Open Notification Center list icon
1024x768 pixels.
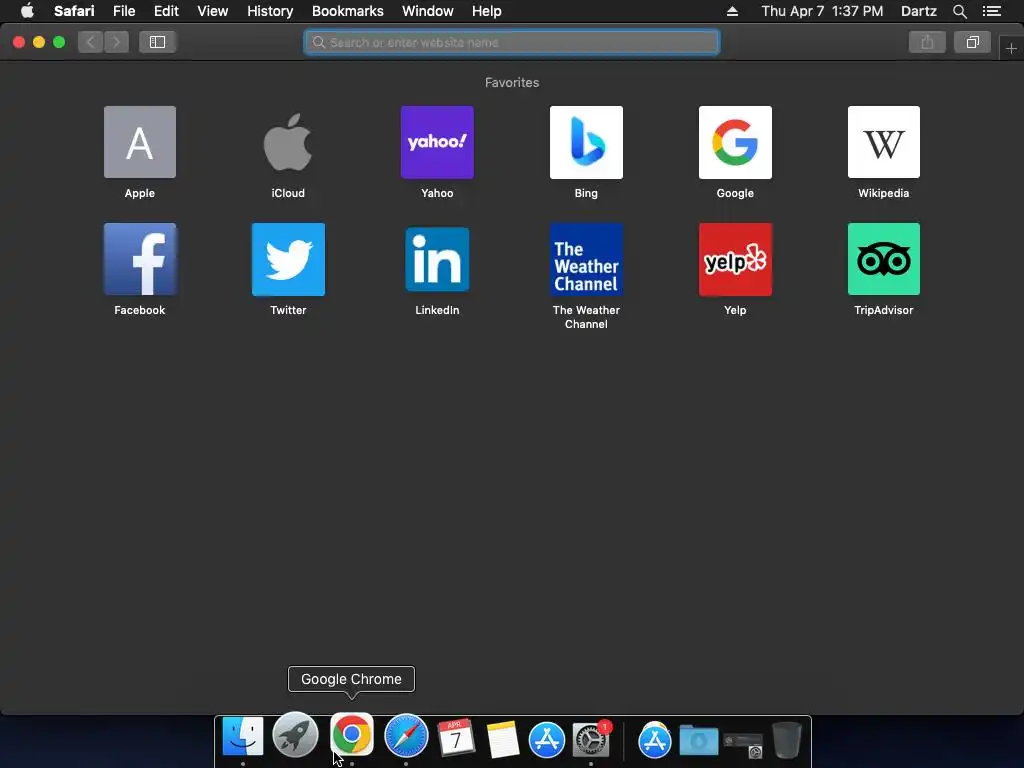click(991, 11)
